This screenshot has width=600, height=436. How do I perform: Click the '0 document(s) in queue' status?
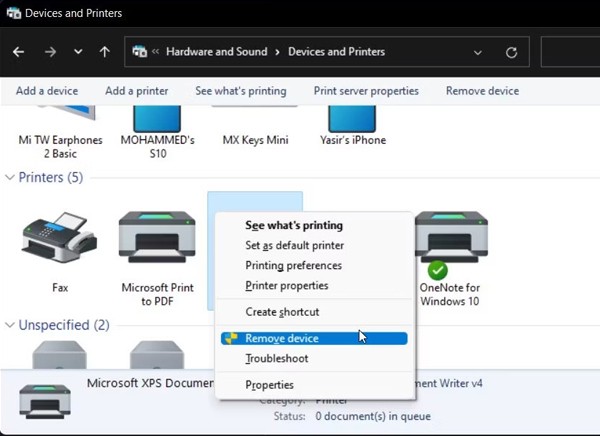tap(373, 416)
